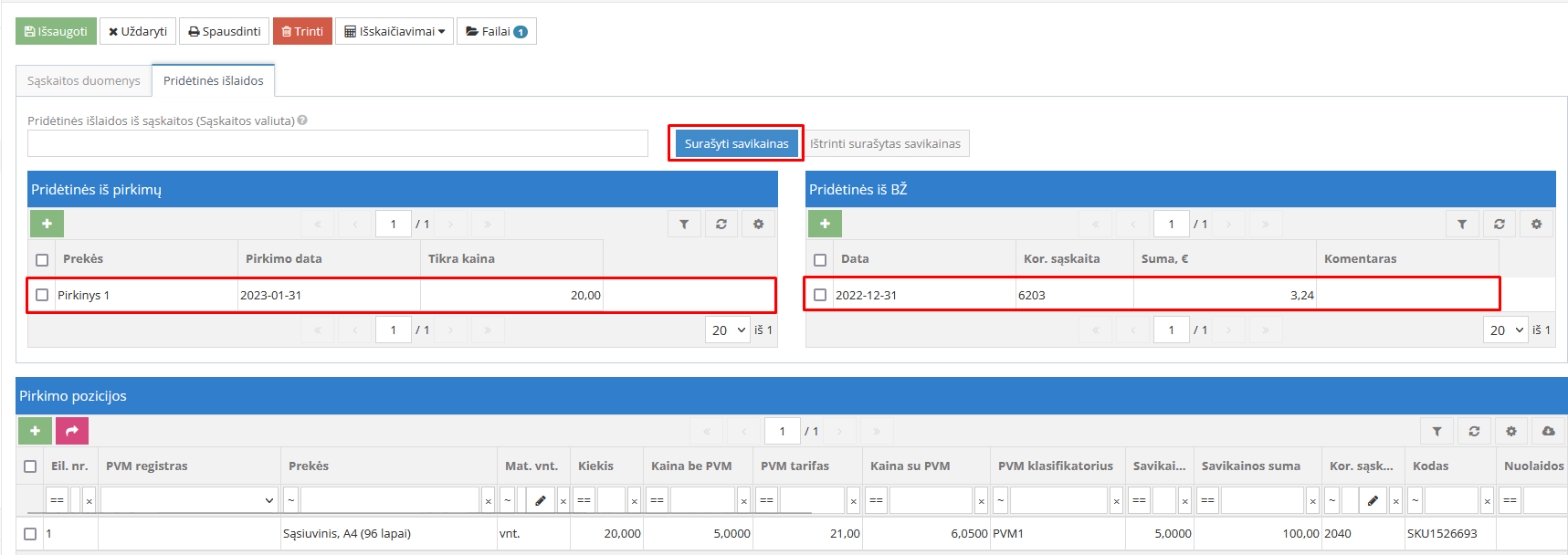This screenshot has width=1568, height=555.
Task: Open Išskaičiavimai dropdown menu
Action: tap(395, 31)
